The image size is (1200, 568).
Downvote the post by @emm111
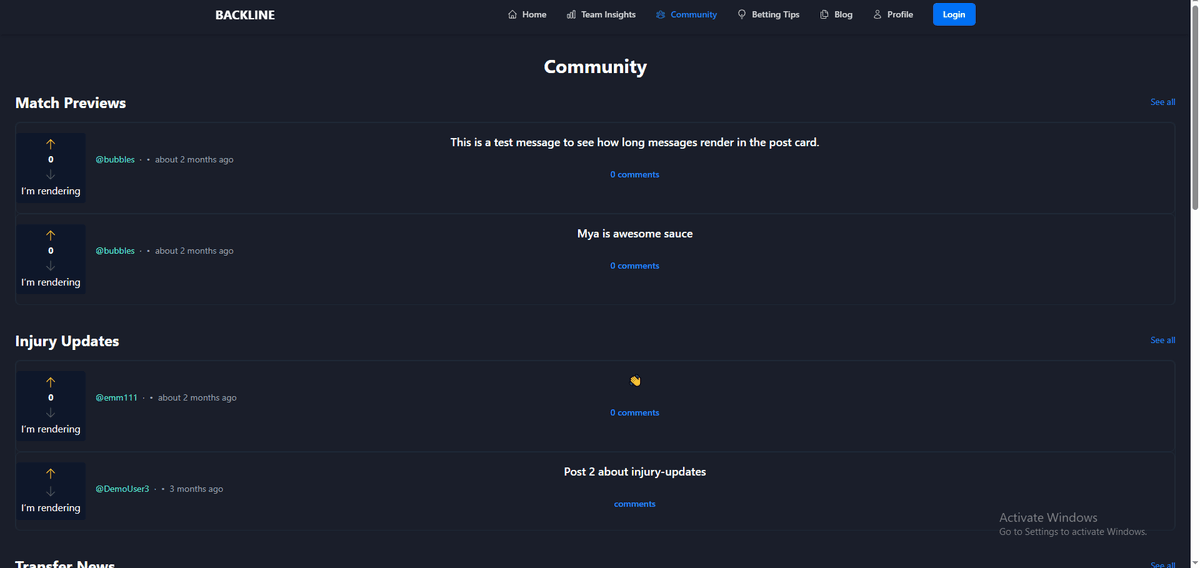click(x=51, y=413)
